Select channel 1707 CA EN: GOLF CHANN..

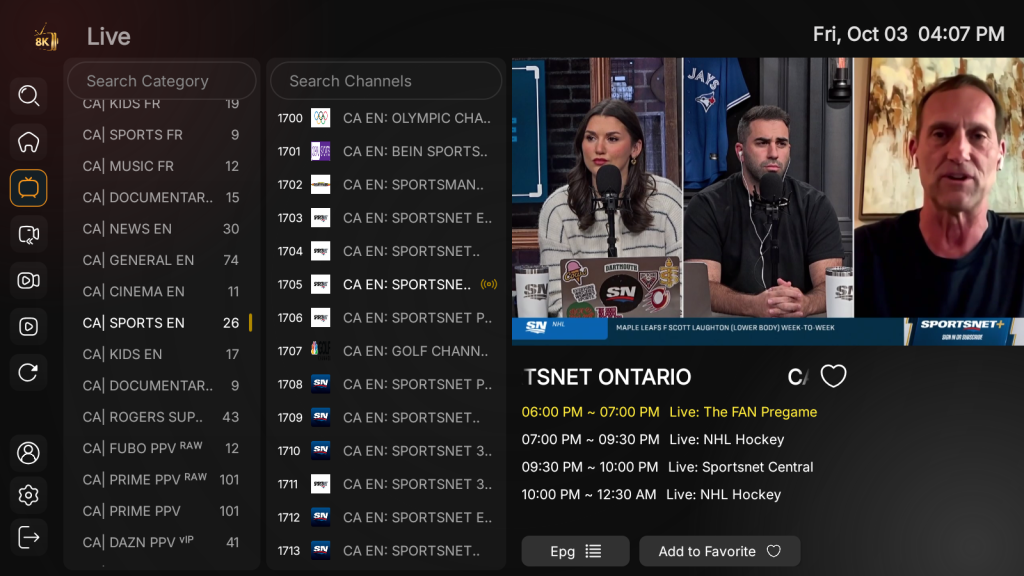386,351
